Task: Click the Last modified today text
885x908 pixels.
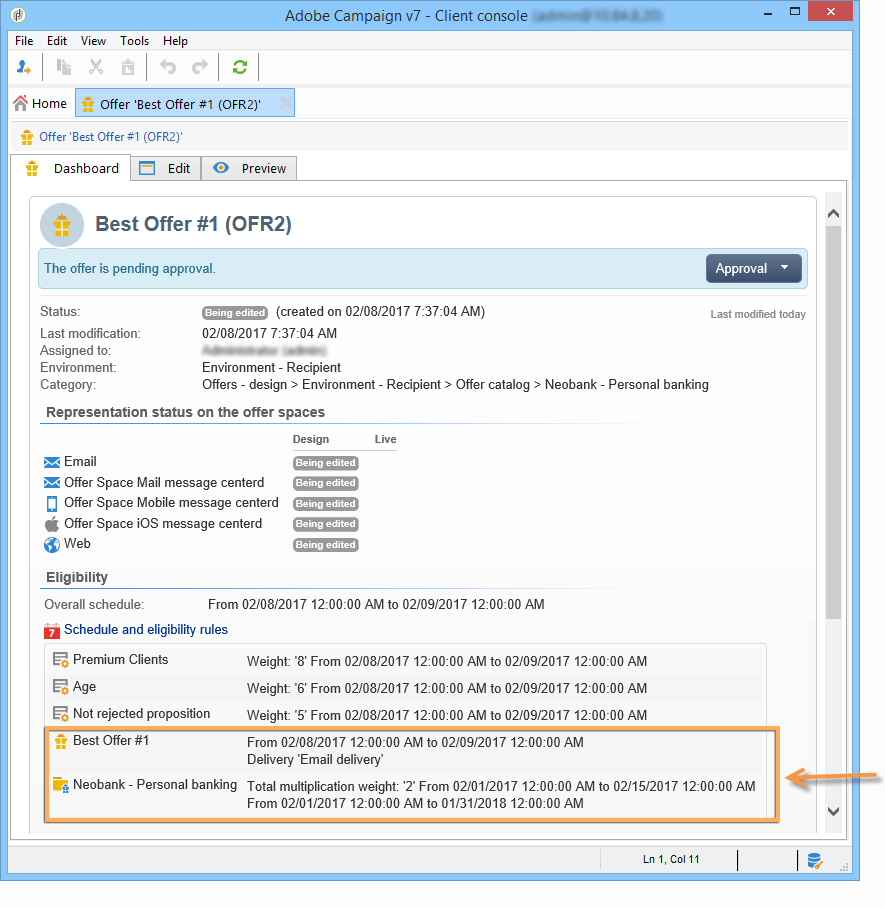Action: tap(758, 314)
